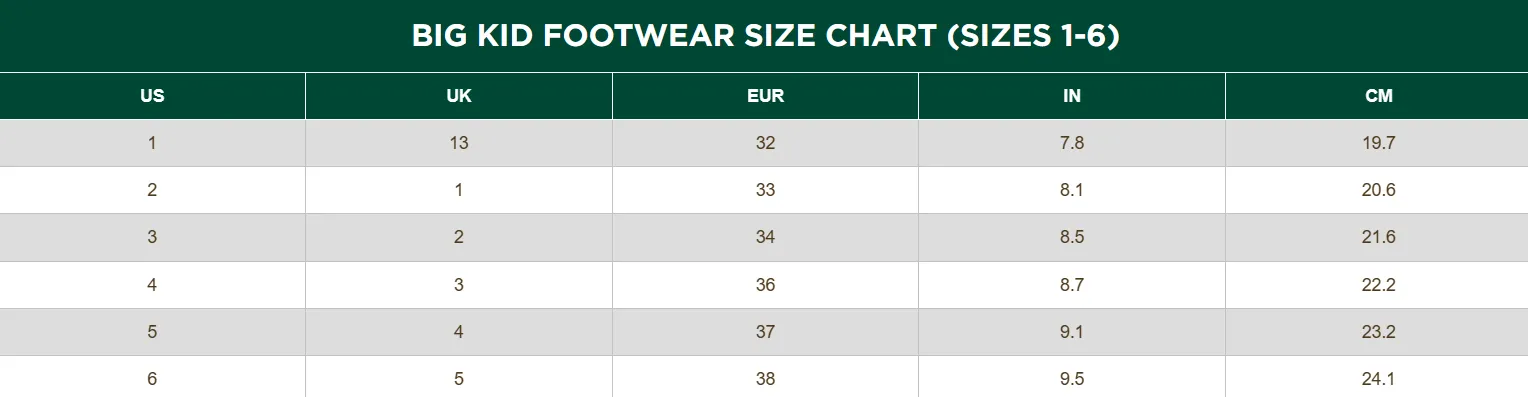Select the US column header
Screen dimensions: 1528x397
pyautogui.click(x=152, y=96)
